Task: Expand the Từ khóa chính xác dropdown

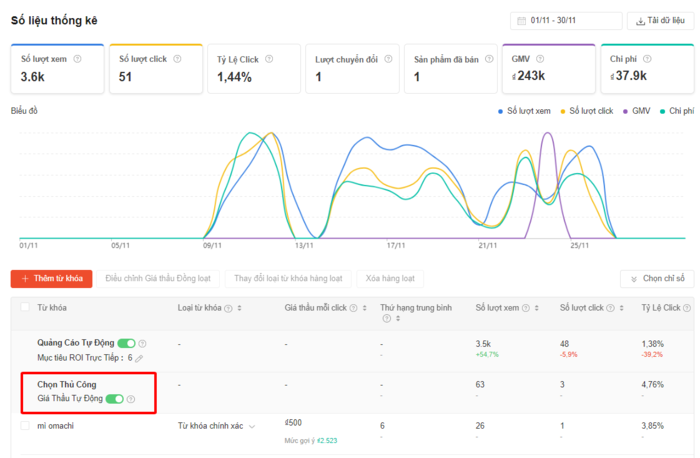Action: click(250, 427)
